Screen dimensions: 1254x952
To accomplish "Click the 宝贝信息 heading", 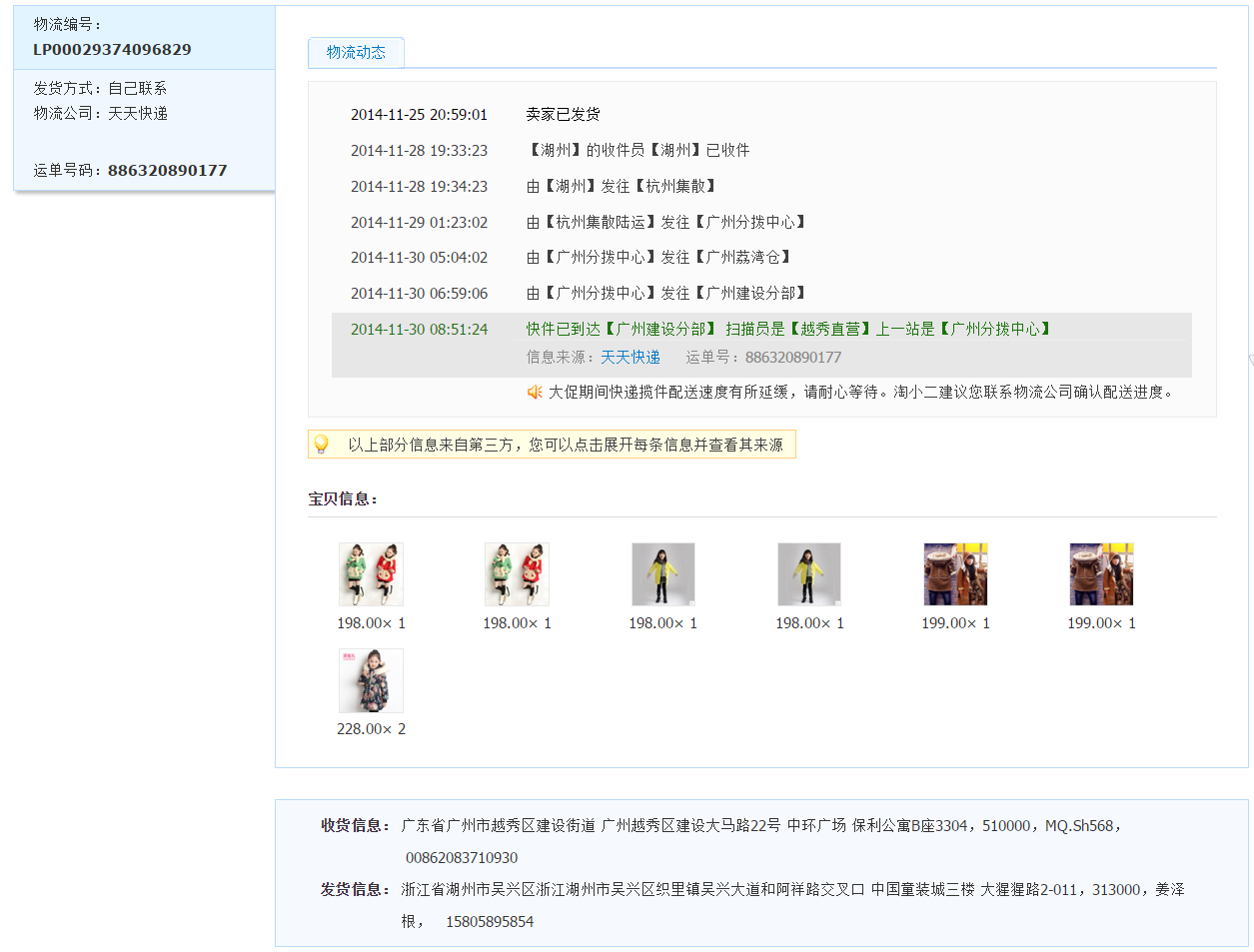I will coord(342,498).
